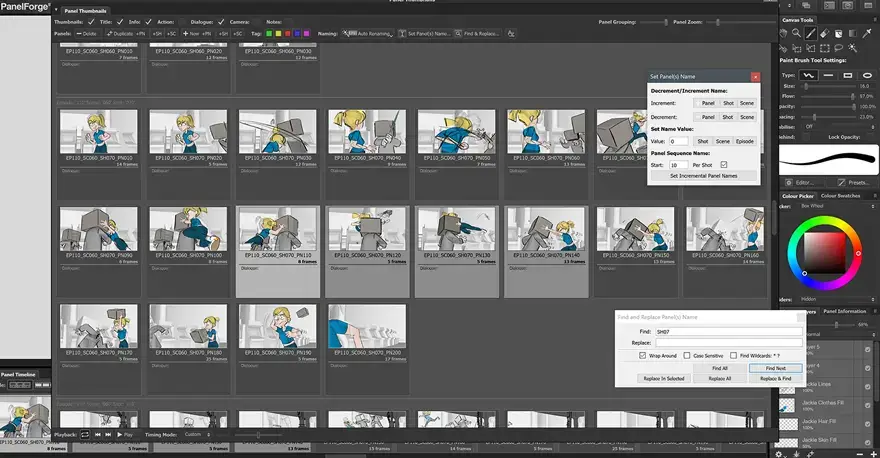880x458 pixels.
Task: Click the plus icon to add a layer
Action: (873, 454)
